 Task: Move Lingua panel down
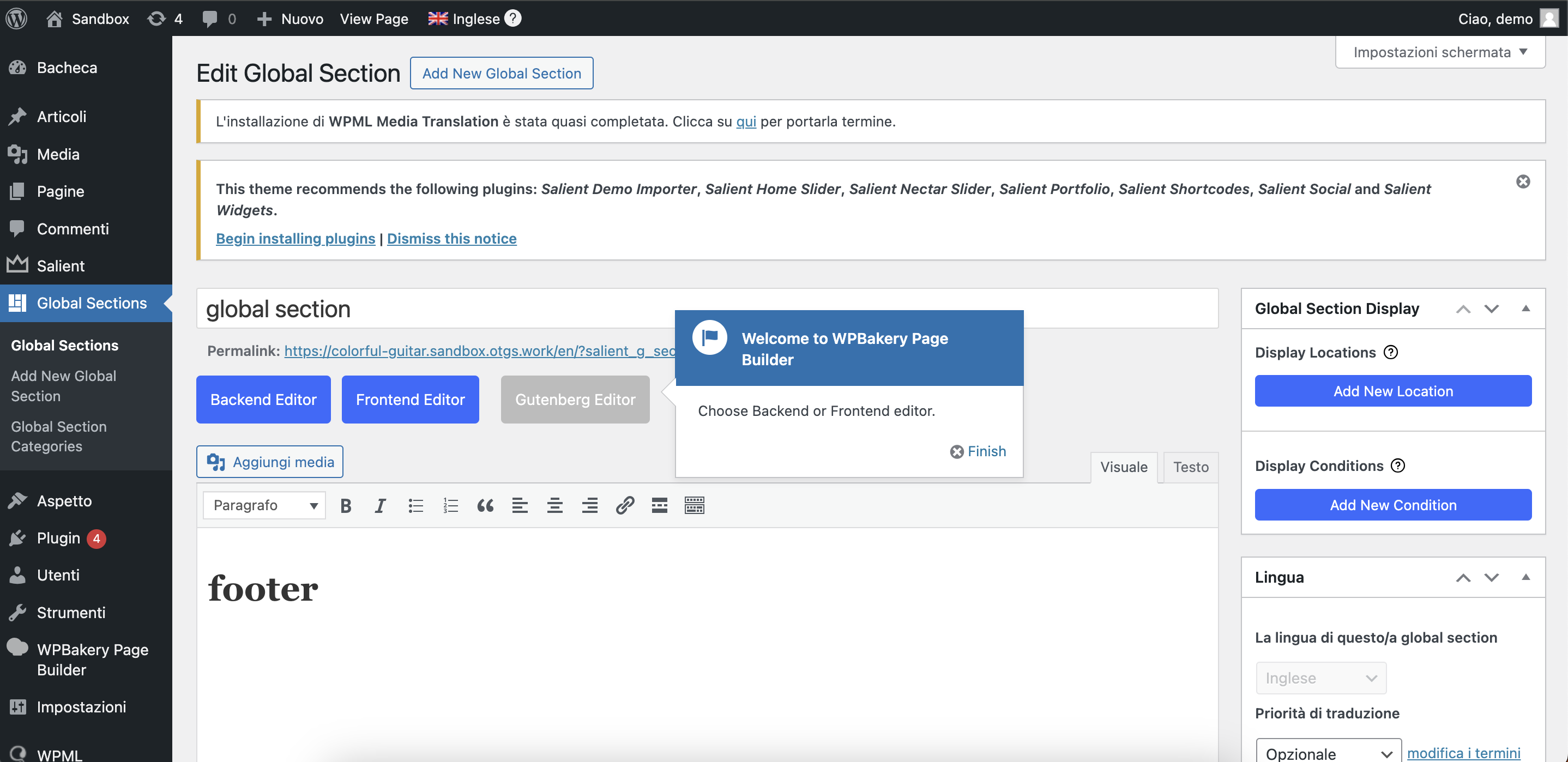click(x=1491, y=577)
